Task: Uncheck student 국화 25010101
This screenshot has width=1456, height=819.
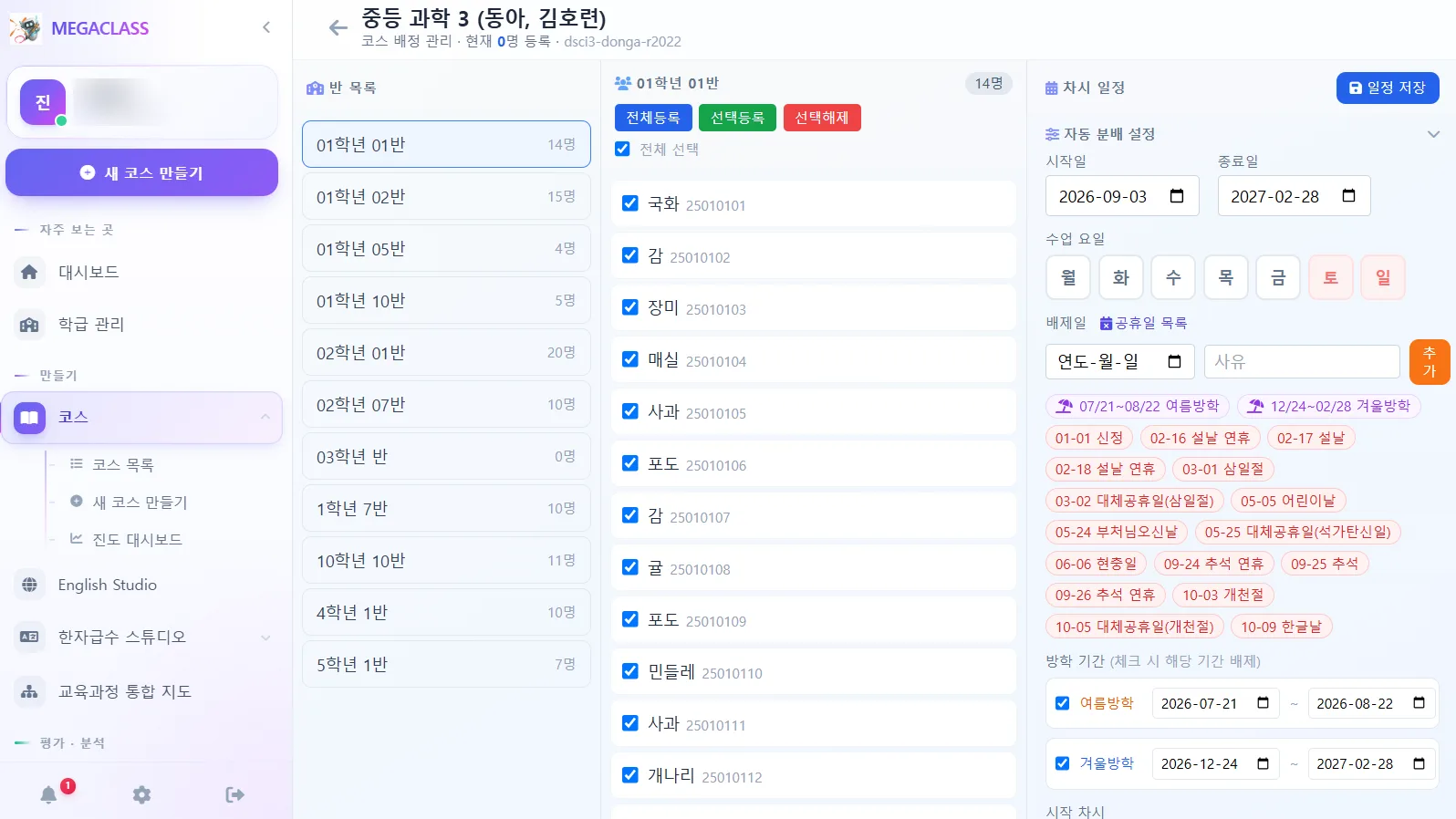Action: [x=629, y=203]
